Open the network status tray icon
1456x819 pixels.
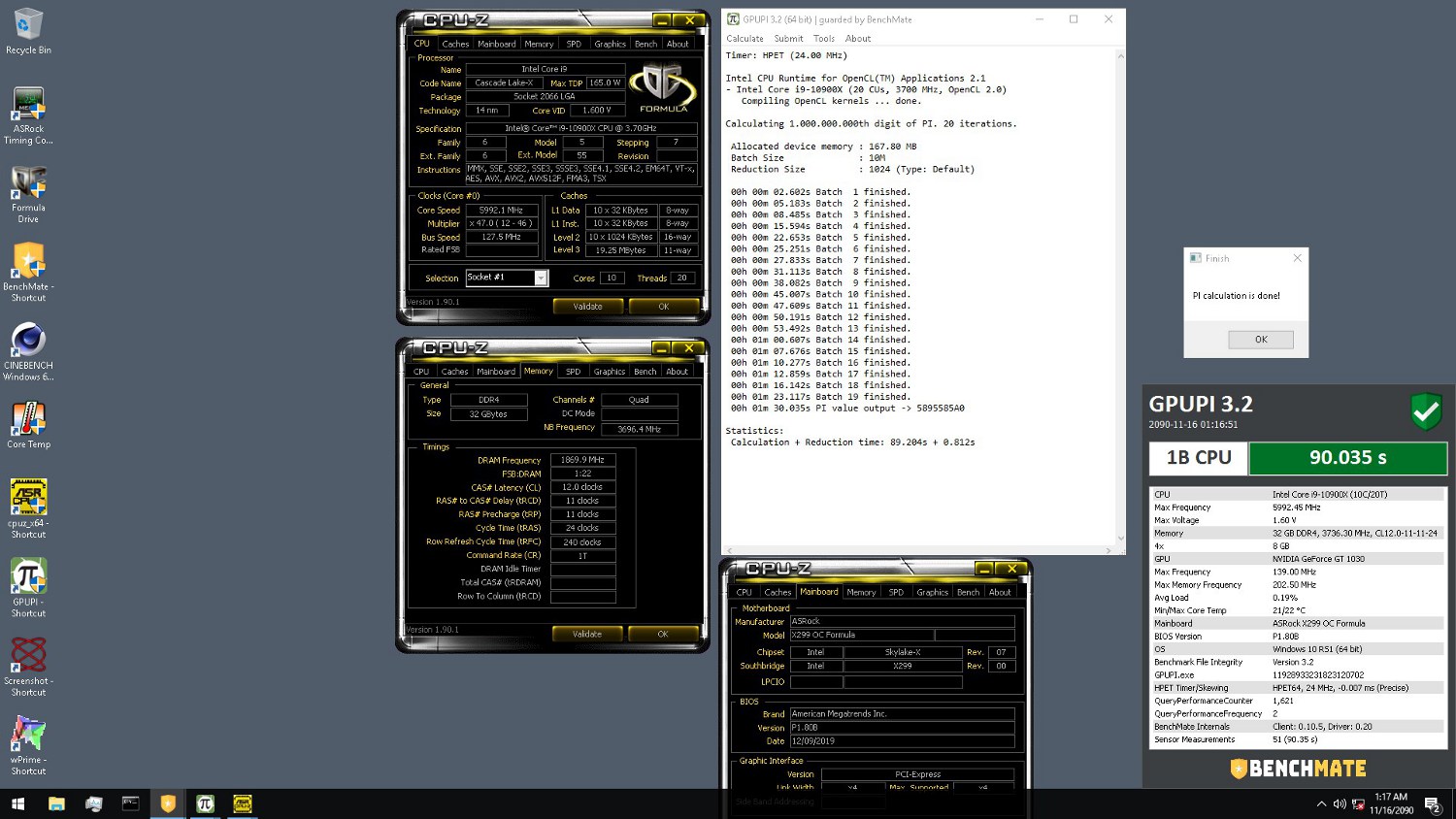tap(1358, 803)
